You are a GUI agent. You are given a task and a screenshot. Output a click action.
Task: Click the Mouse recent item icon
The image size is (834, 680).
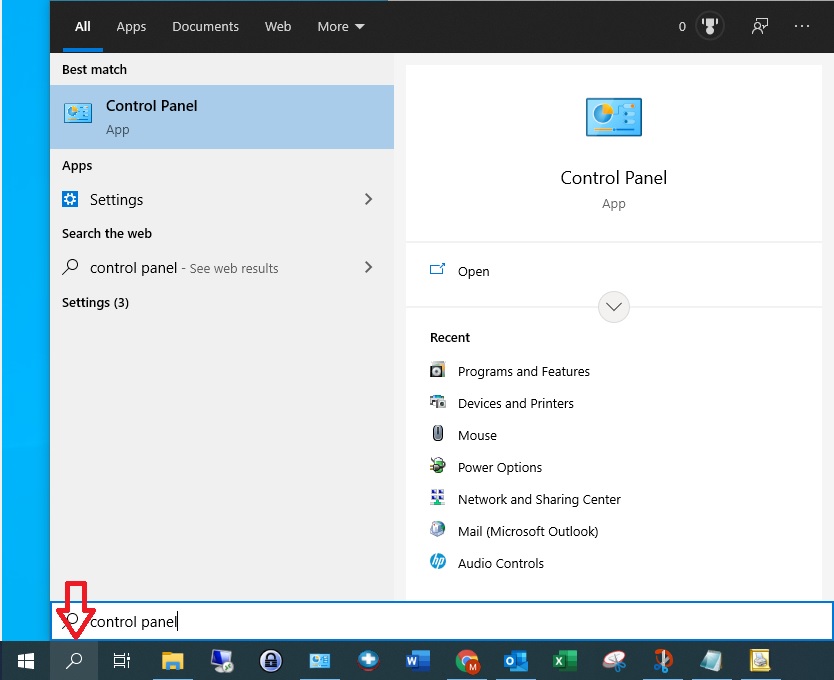(437, 433)
